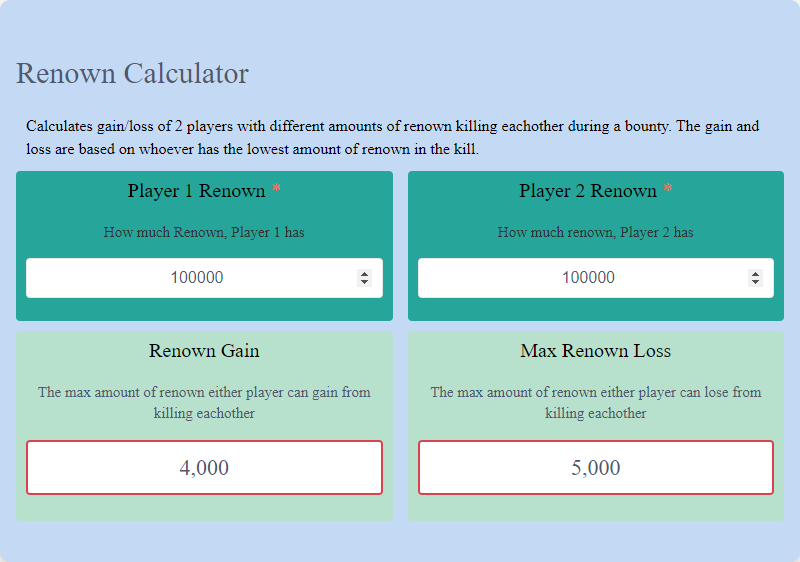Click the Renown Gain description text
This screenshot has height=562, width=800.
(x=204, y=402)
